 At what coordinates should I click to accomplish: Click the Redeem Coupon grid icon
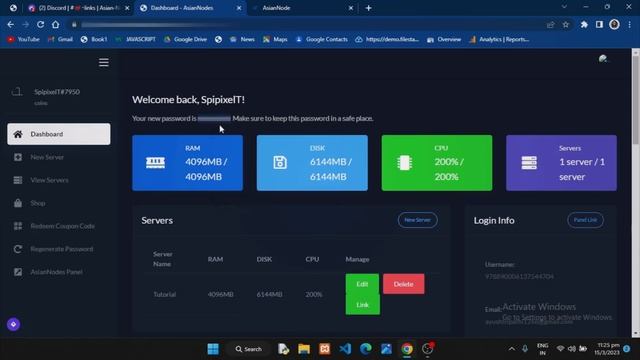[18, 226]
